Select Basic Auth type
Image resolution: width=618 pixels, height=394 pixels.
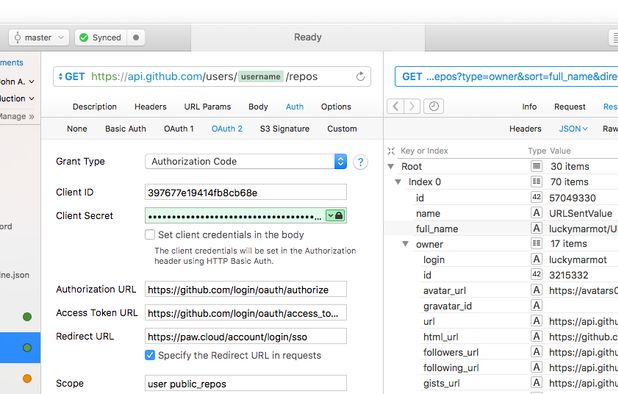125,129
